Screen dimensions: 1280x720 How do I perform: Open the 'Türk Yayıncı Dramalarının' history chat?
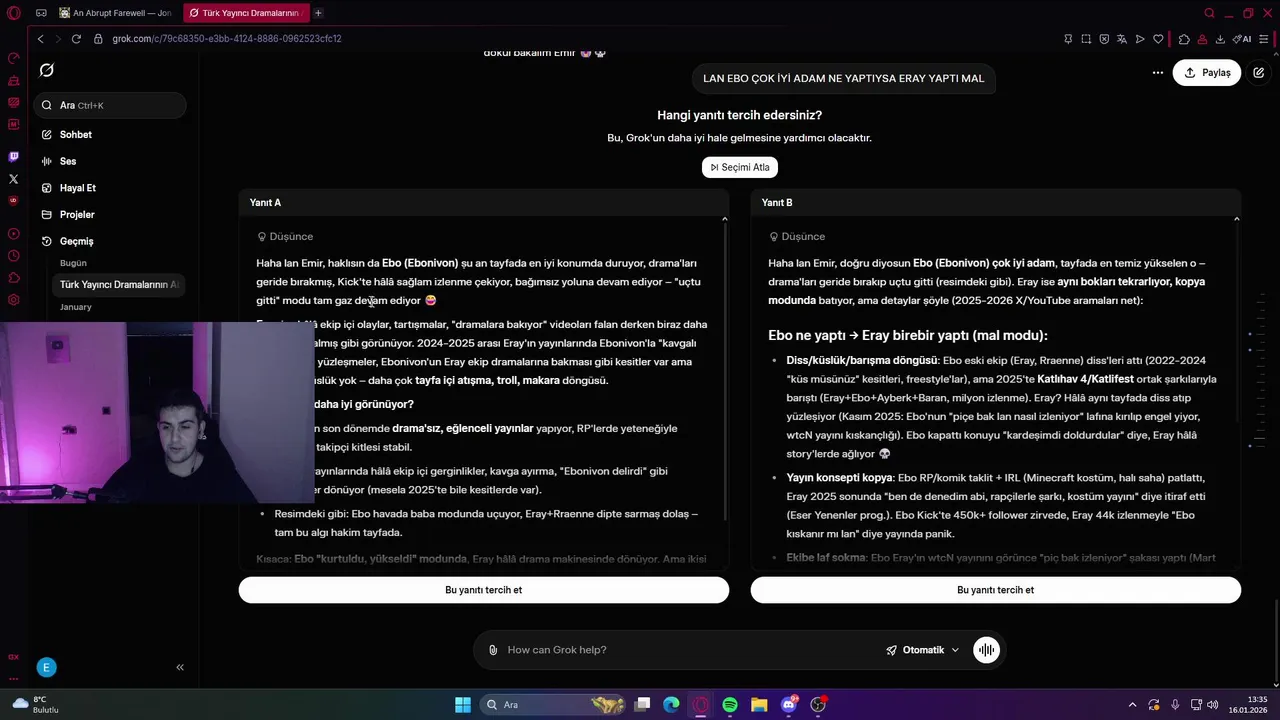119,285
